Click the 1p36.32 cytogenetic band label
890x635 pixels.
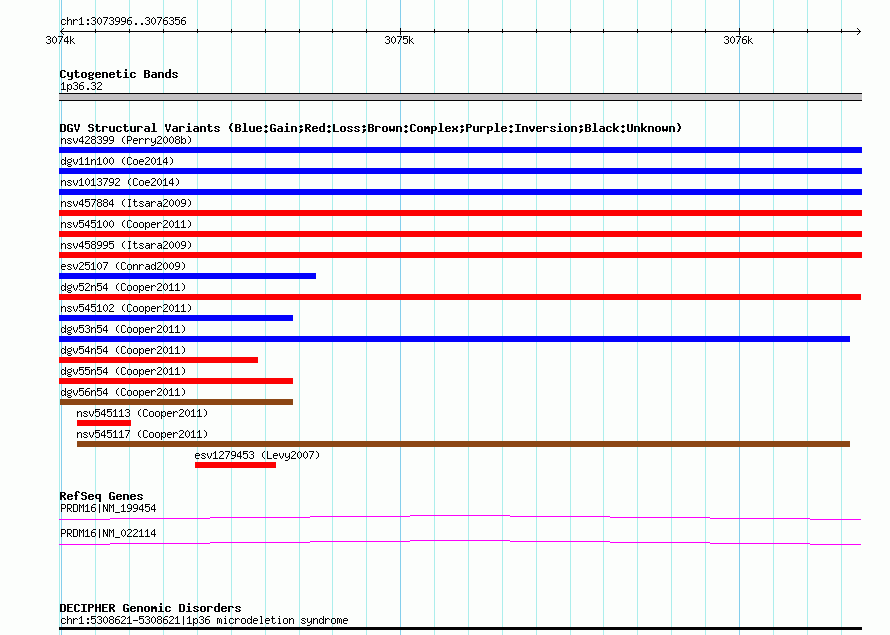(81, 86)
